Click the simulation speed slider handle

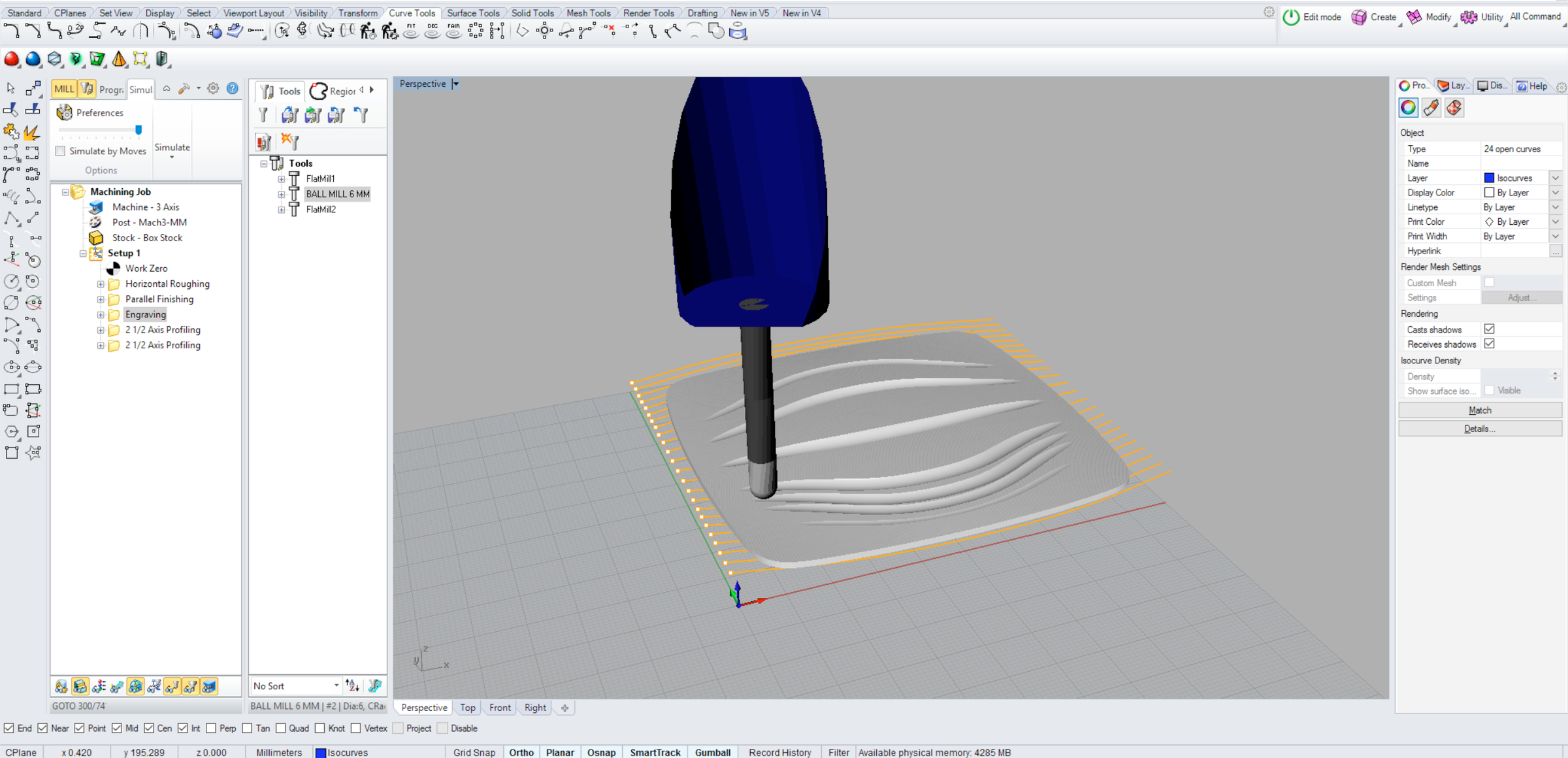(139, 130)
